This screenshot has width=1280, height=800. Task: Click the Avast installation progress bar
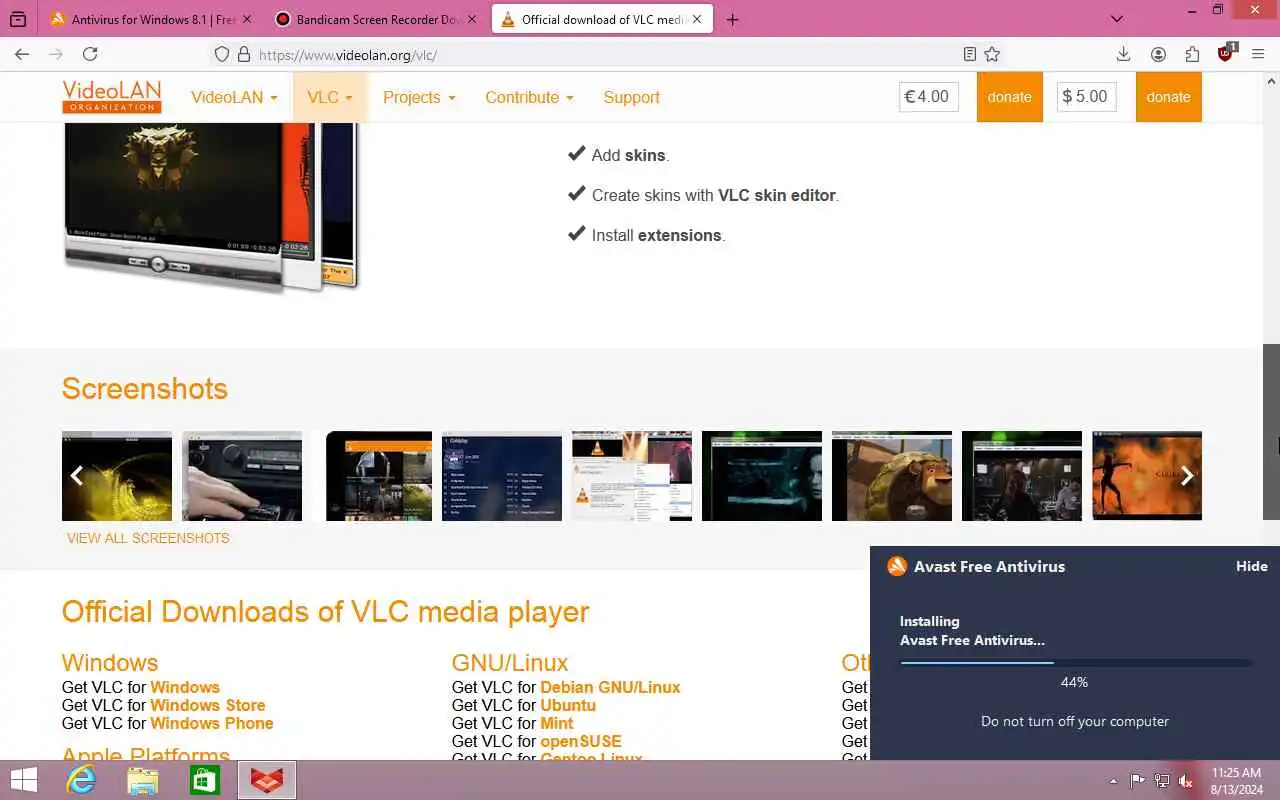click(x=1075, y=662)
